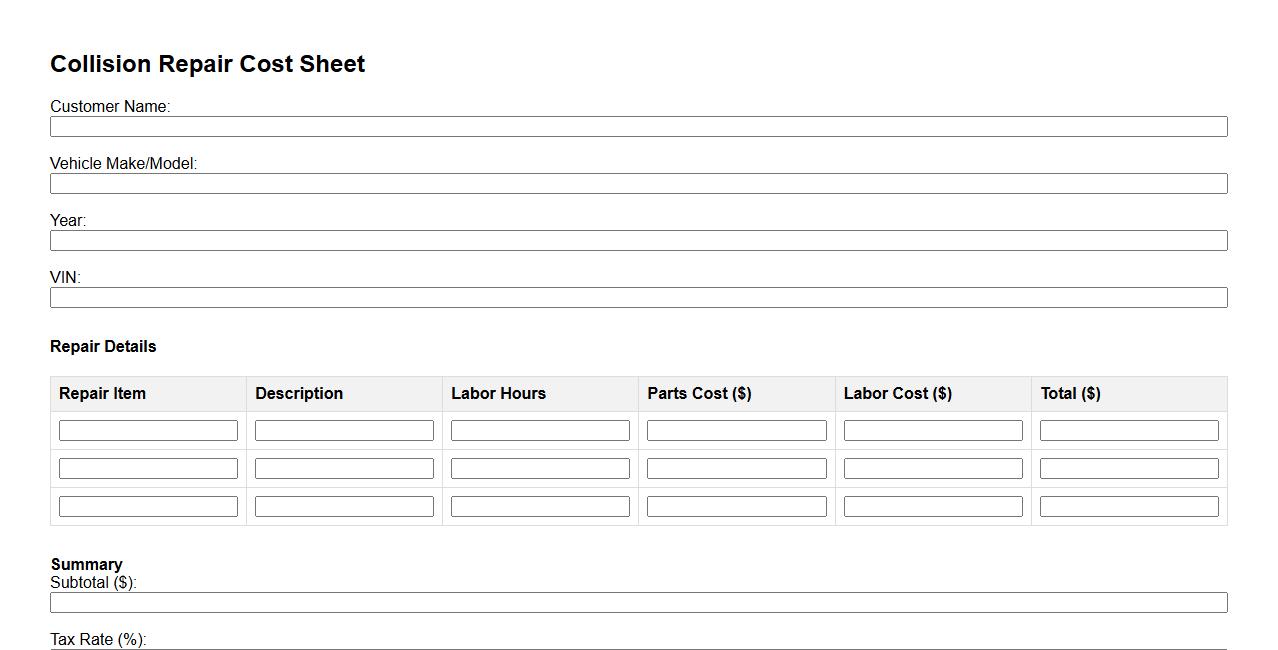Select second row Total field
Viewport: 1278px width, 650px height.
tap(1129, 468)
